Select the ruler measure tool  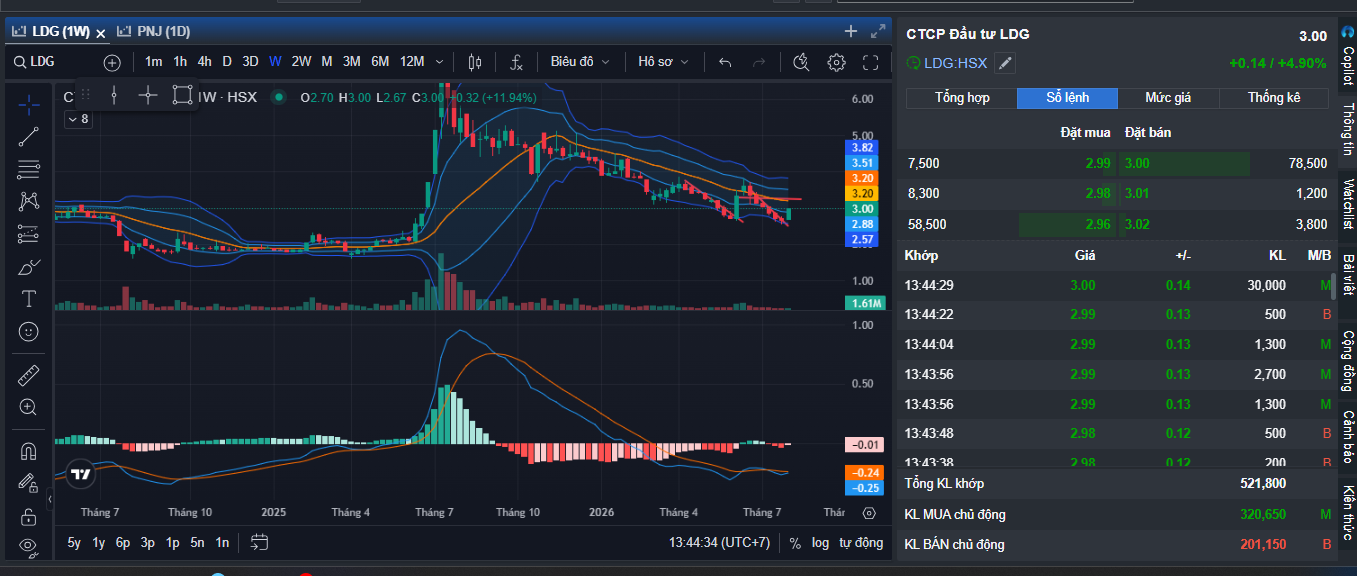click(x=29, y=375)
